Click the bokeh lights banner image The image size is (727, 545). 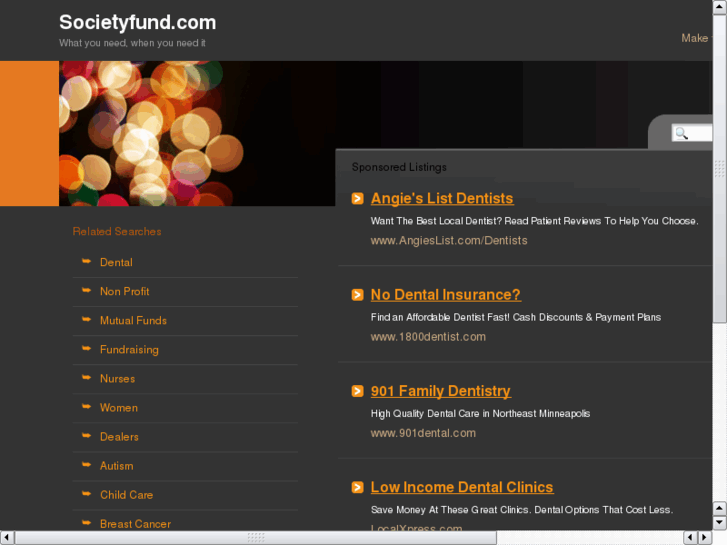point(197,134)
